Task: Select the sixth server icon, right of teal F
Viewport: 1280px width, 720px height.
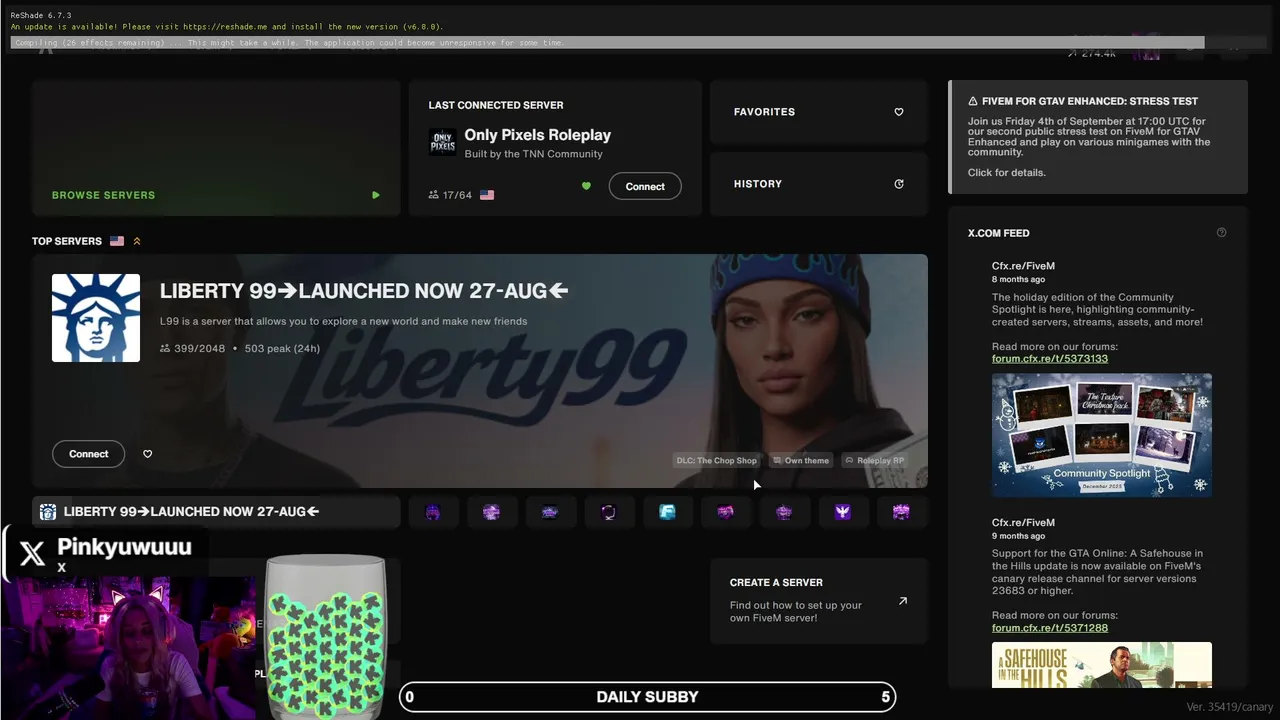Action: pos(726,512)
